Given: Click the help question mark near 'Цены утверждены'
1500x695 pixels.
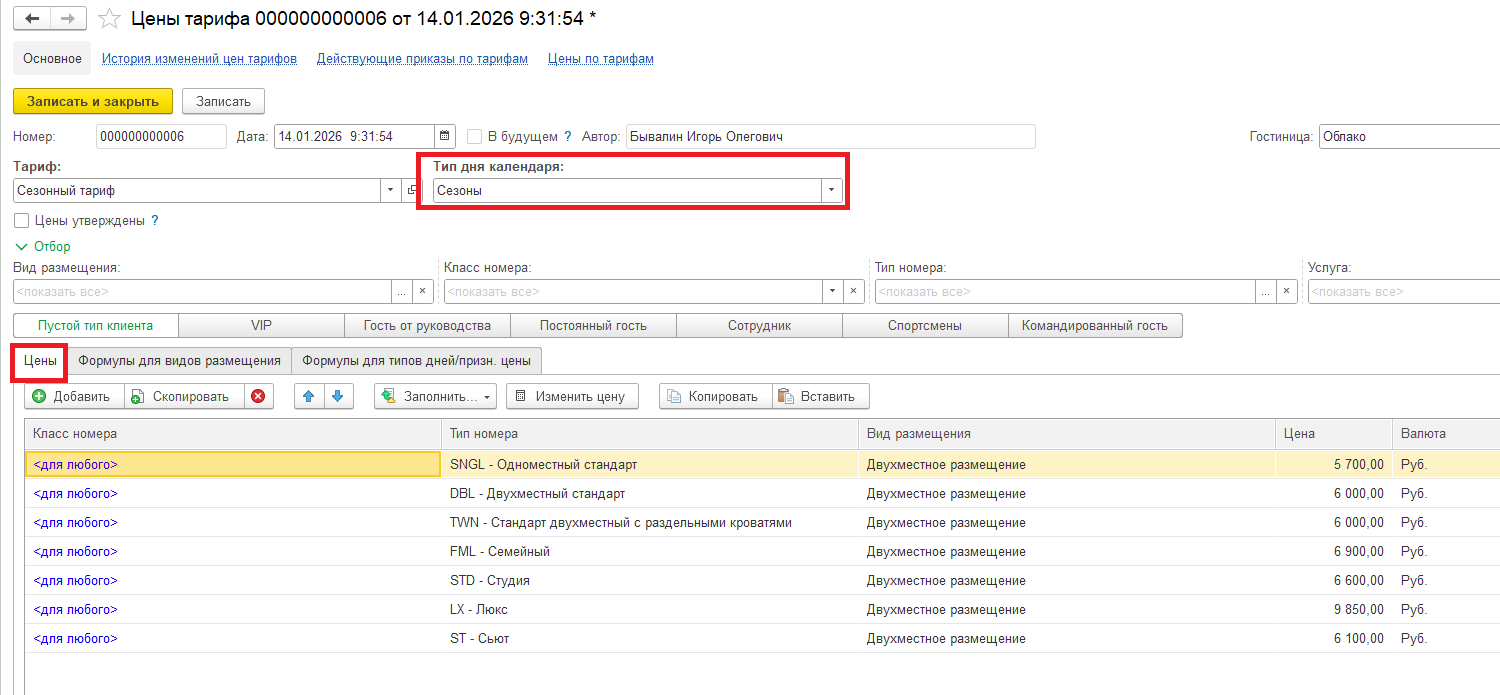Looking at the screenshot, I should [155, 221].
